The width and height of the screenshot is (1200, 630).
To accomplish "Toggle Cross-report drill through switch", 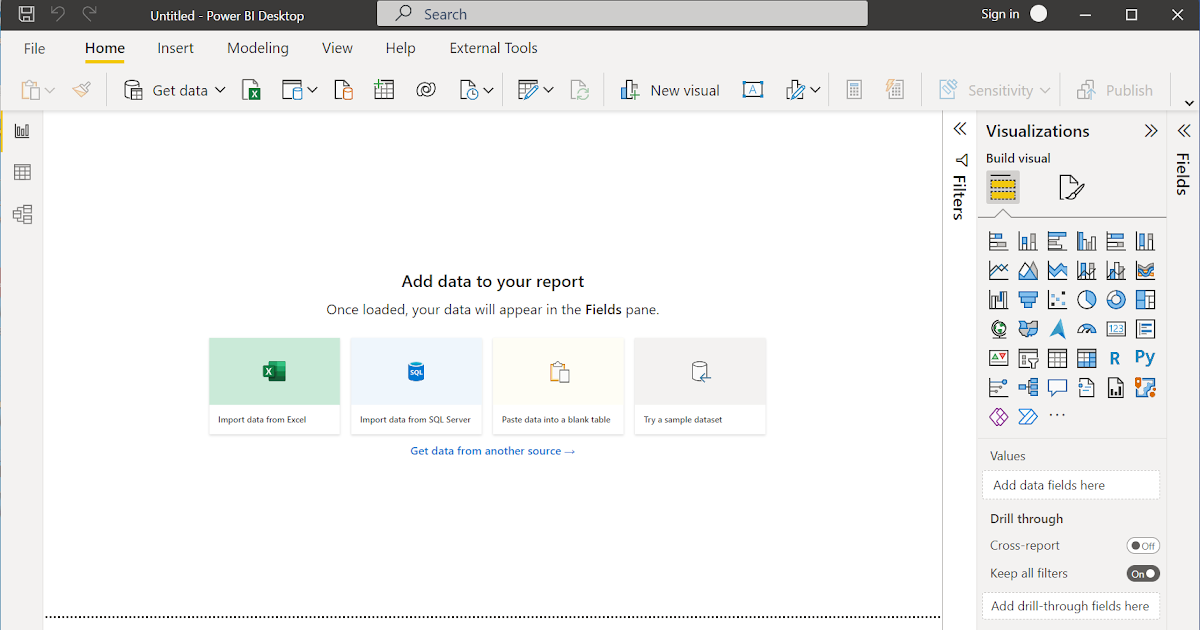I will click(1143, 545).
